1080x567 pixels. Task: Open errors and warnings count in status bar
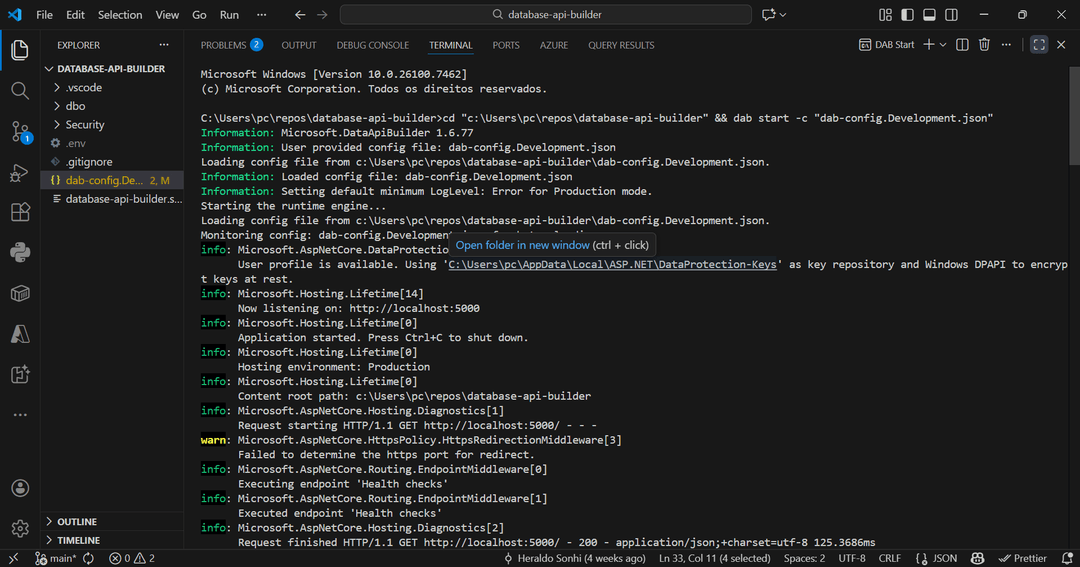(x=132, y=559)
